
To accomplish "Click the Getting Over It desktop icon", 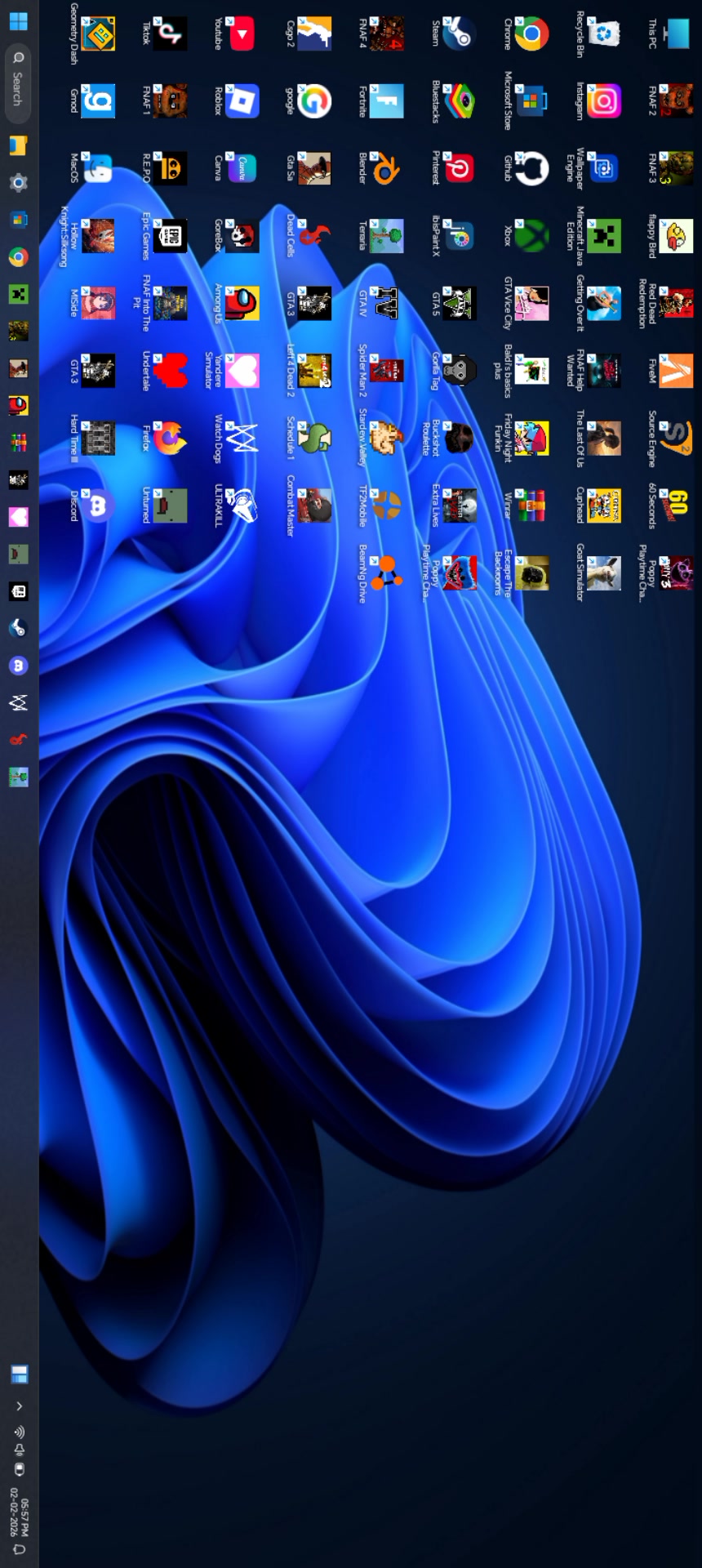I will pyautogui.click(x=603, y=303).
